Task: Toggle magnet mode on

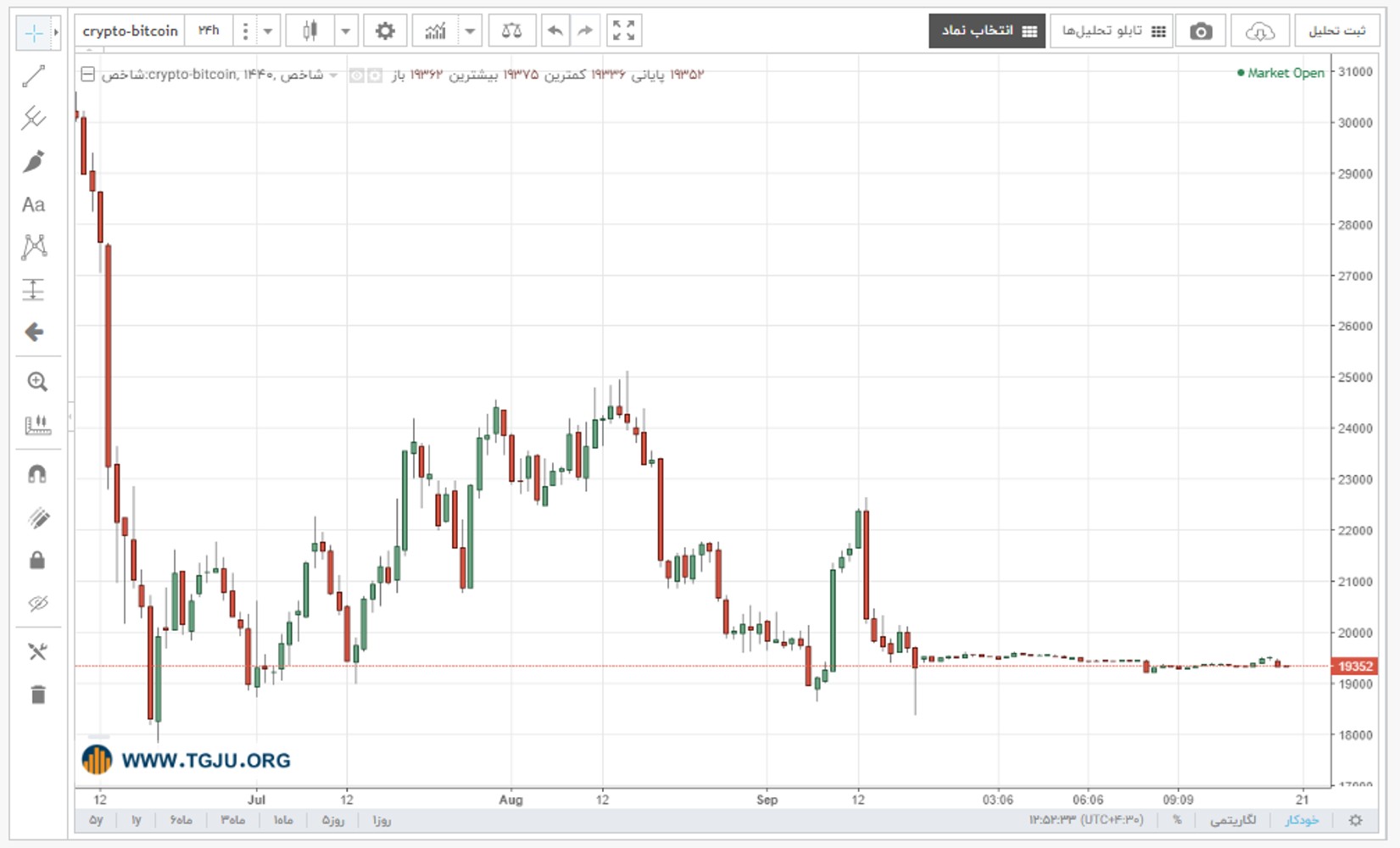Action: pos(37,474)
